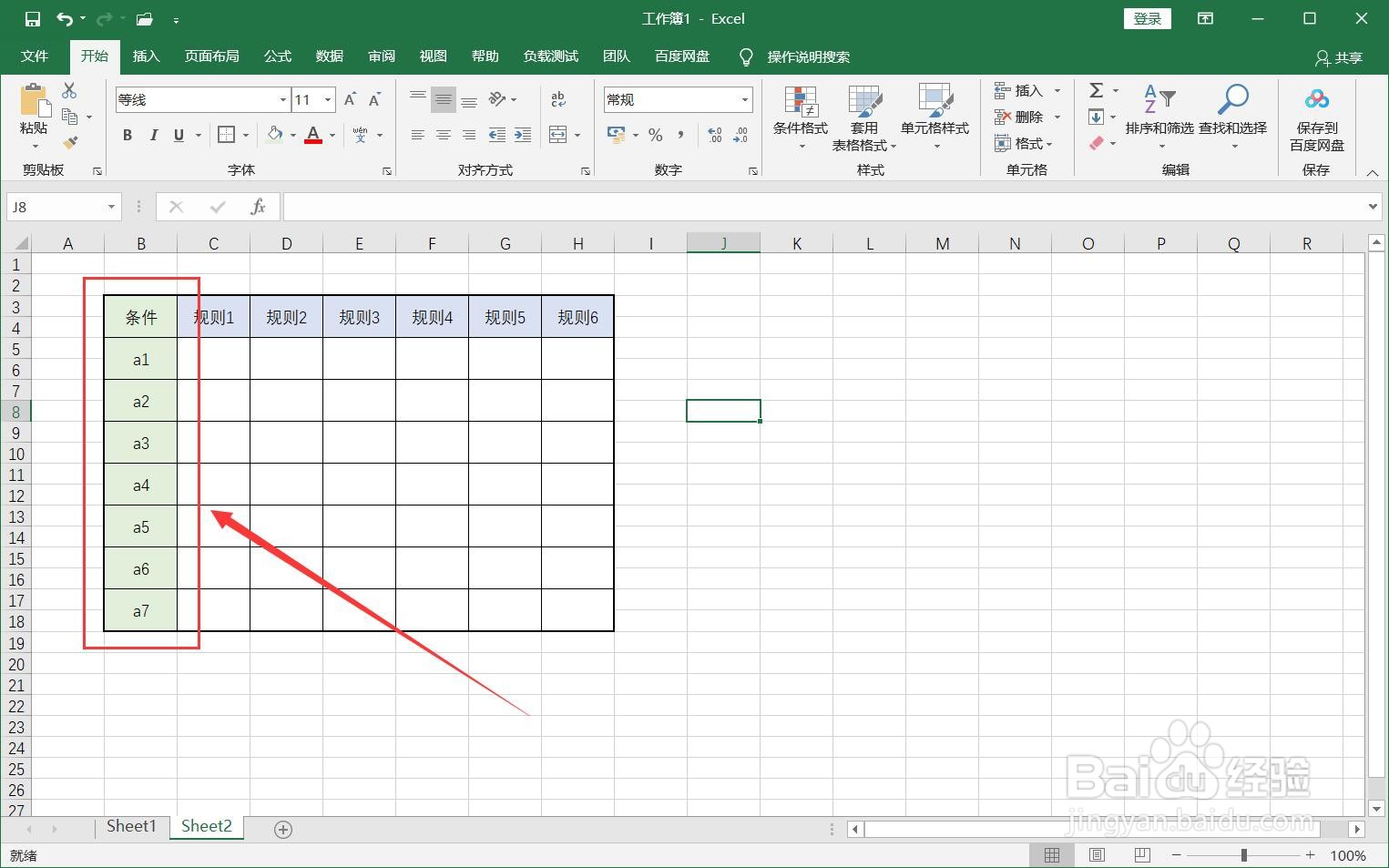Toggle underline formatting

[179, 135]
